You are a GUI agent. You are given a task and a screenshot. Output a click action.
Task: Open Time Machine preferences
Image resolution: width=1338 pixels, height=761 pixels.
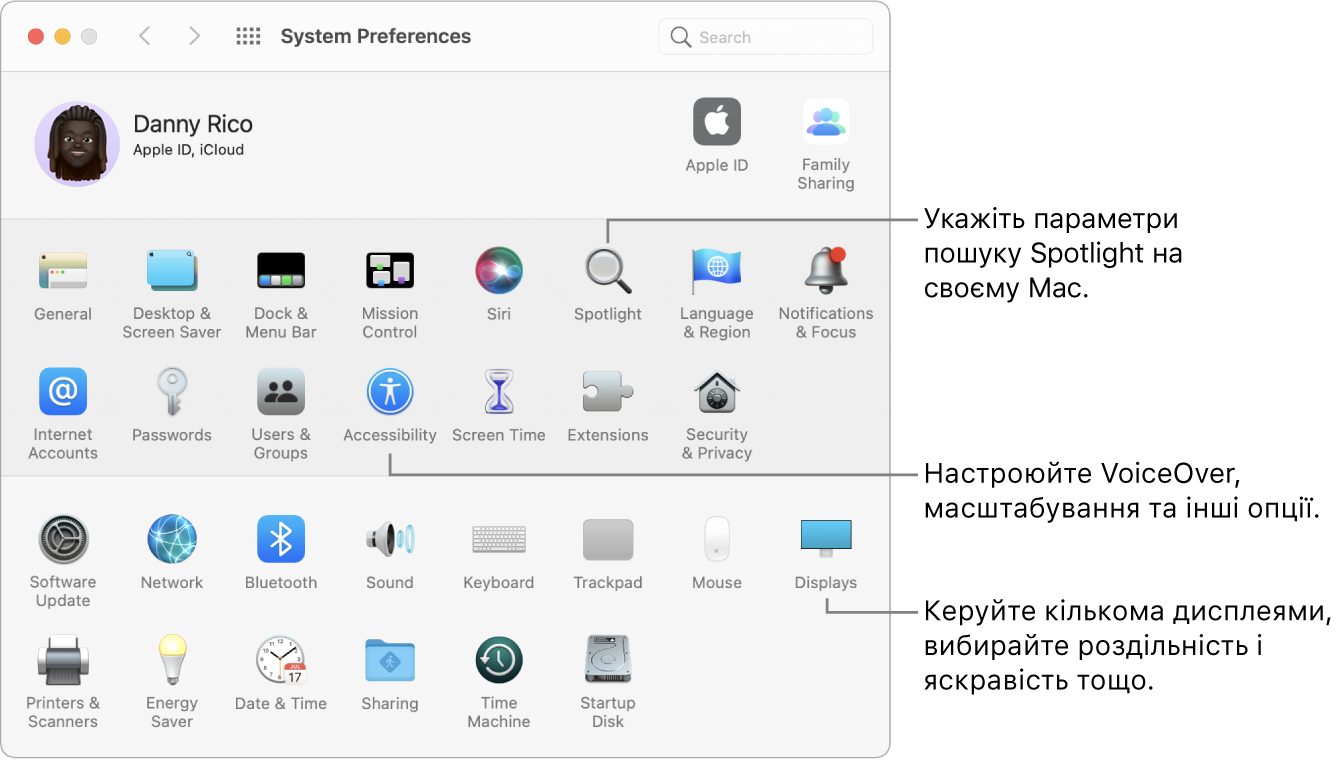[x=498, y=662]
